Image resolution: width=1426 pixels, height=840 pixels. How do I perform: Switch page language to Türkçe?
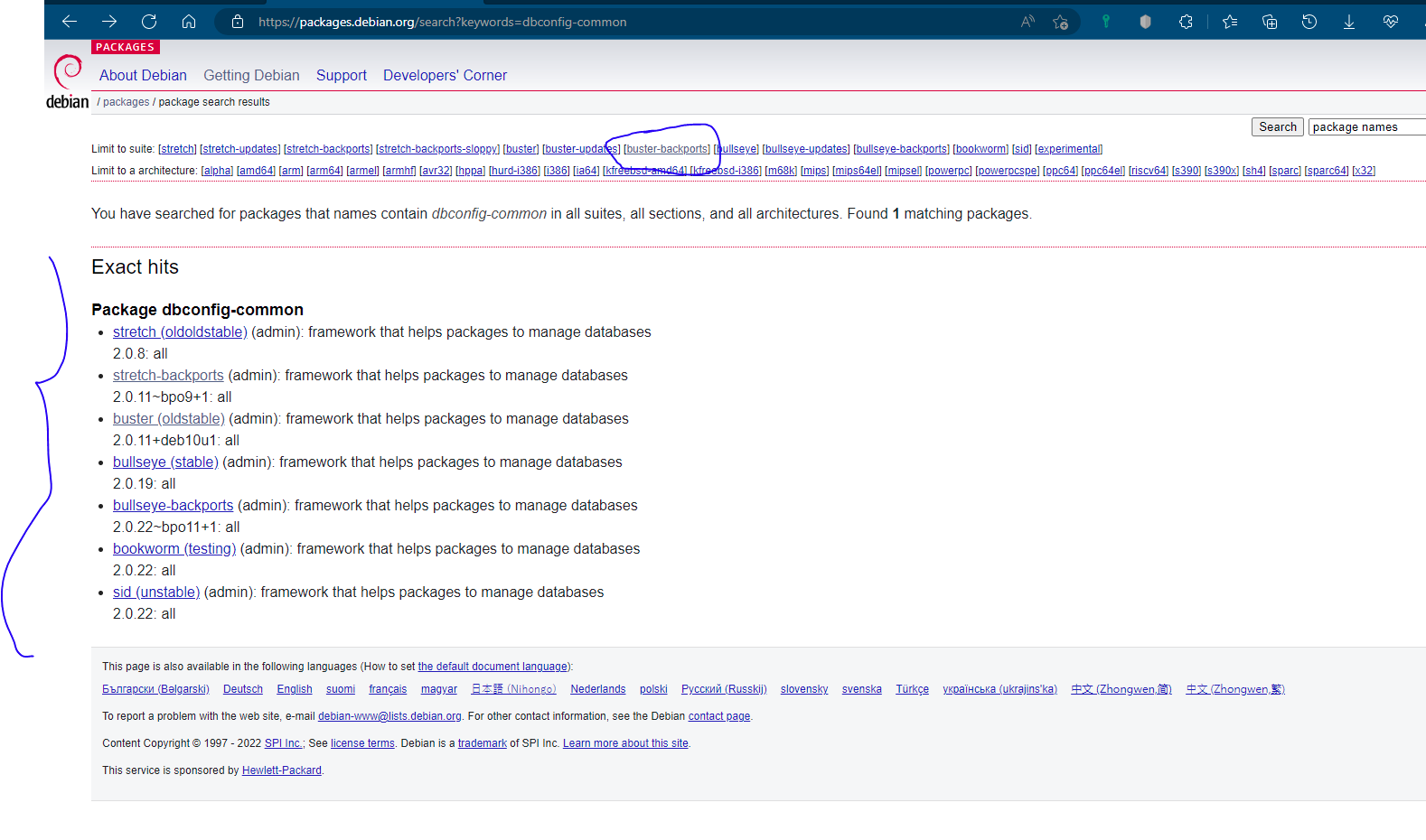(x=912, y=689)
